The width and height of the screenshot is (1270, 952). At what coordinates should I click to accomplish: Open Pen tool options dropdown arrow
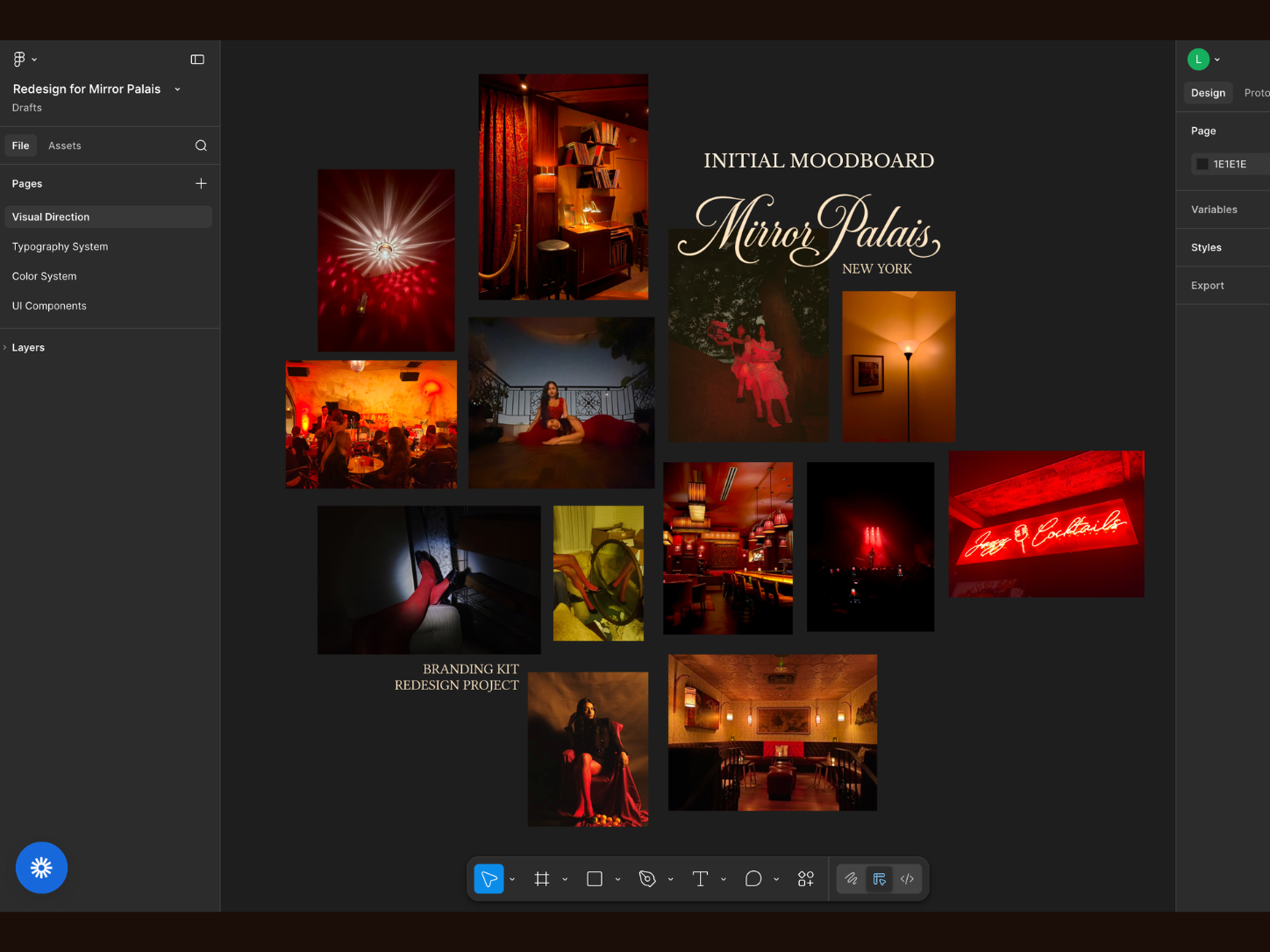(670, 879)
